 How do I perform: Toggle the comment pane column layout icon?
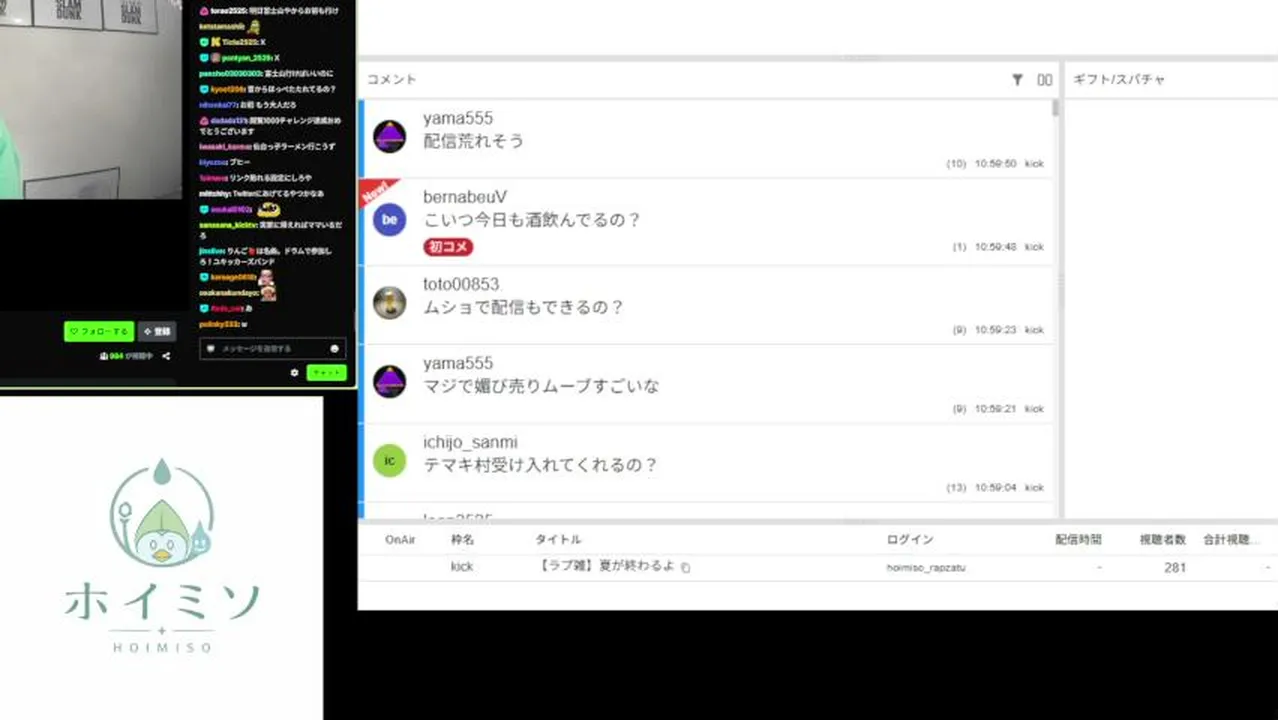1045,80
